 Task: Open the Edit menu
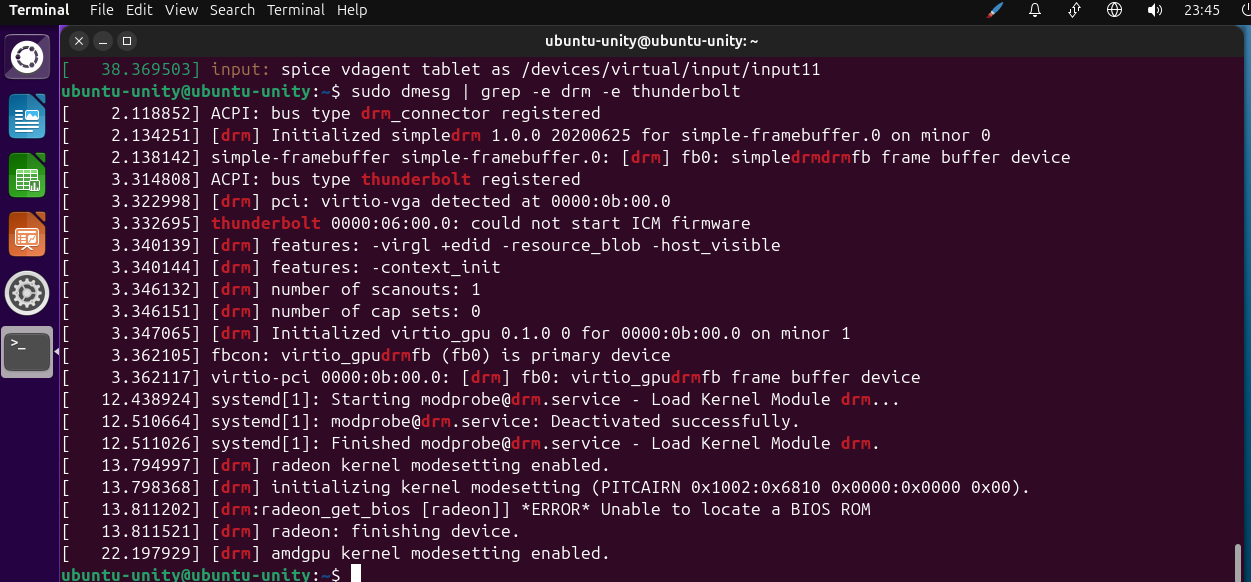tap(139, 10)
